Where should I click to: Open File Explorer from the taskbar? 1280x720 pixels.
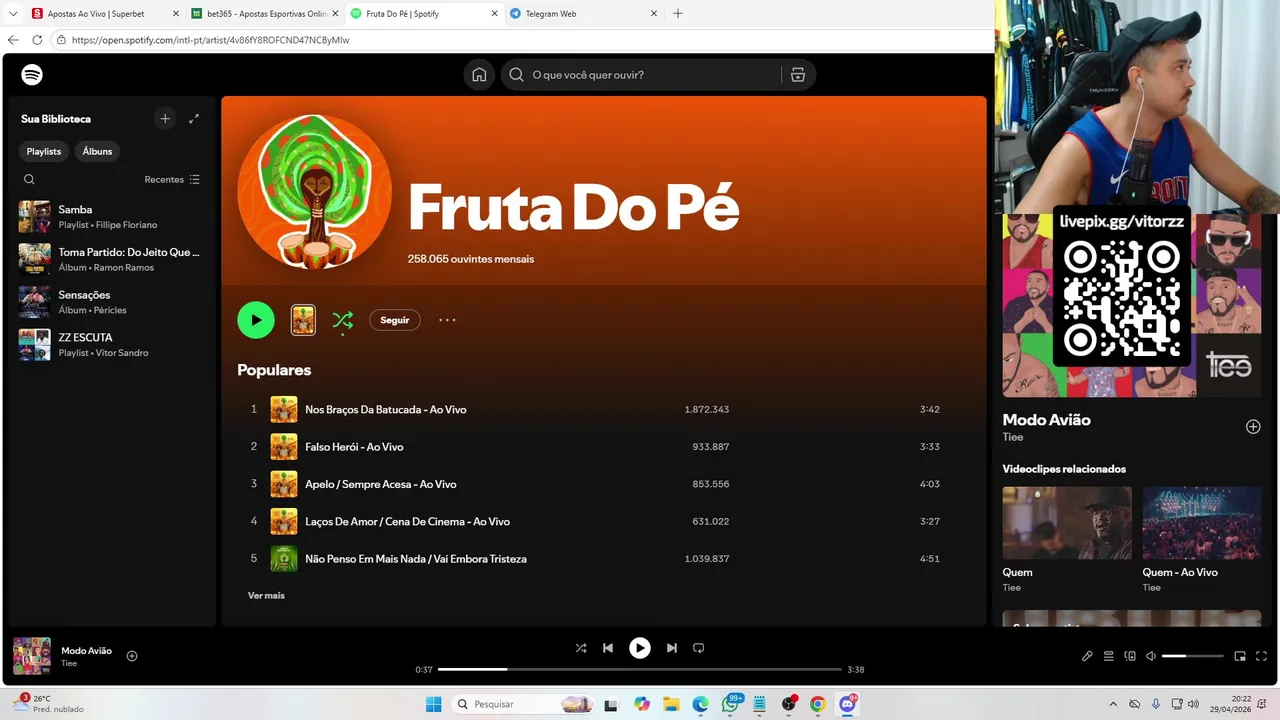click(x=671, y=704)
